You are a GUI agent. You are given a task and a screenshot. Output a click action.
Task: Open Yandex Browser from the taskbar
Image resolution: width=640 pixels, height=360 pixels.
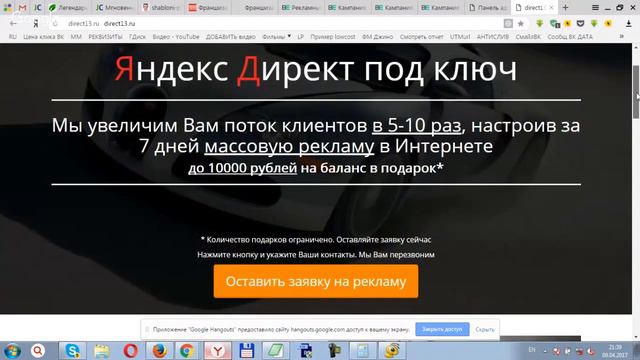[x=217, y=351]
